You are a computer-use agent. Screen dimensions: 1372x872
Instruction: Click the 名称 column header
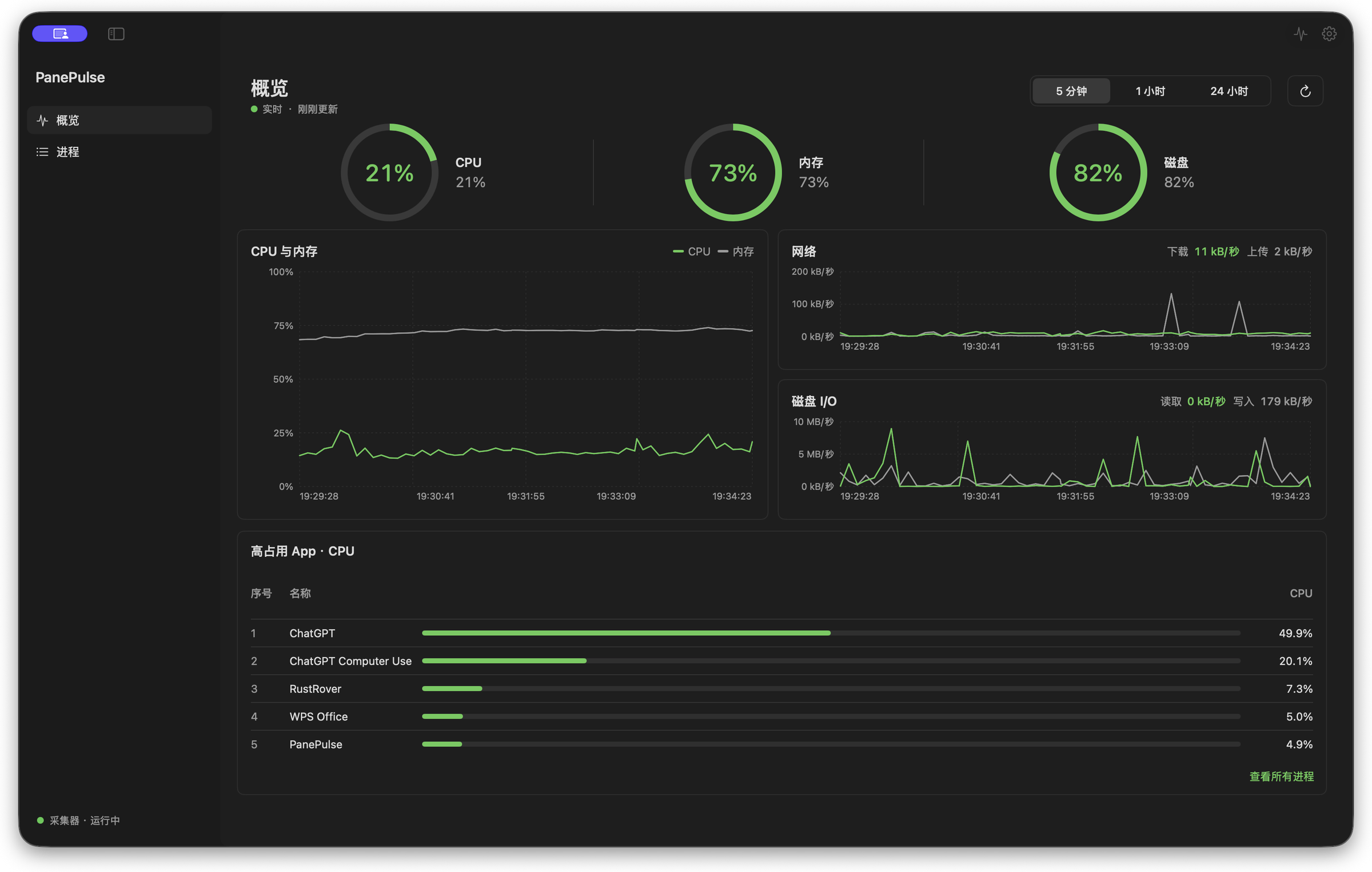[x=300, y=593]
